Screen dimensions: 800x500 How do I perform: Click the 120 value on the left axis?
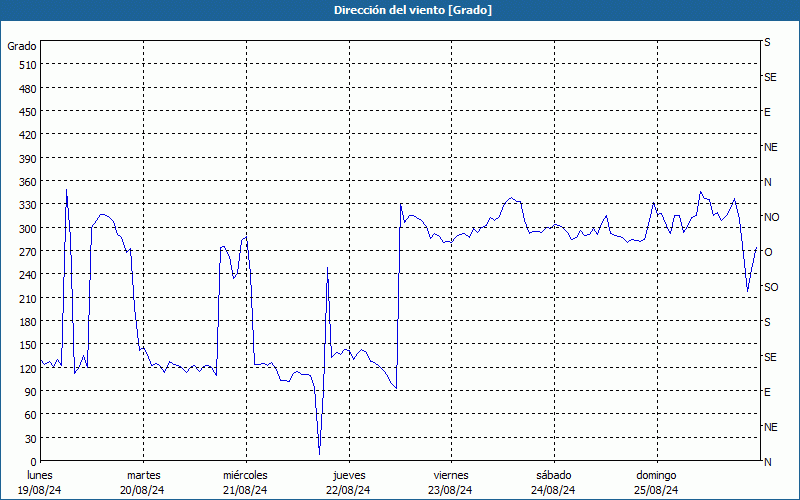click(28, 369)
